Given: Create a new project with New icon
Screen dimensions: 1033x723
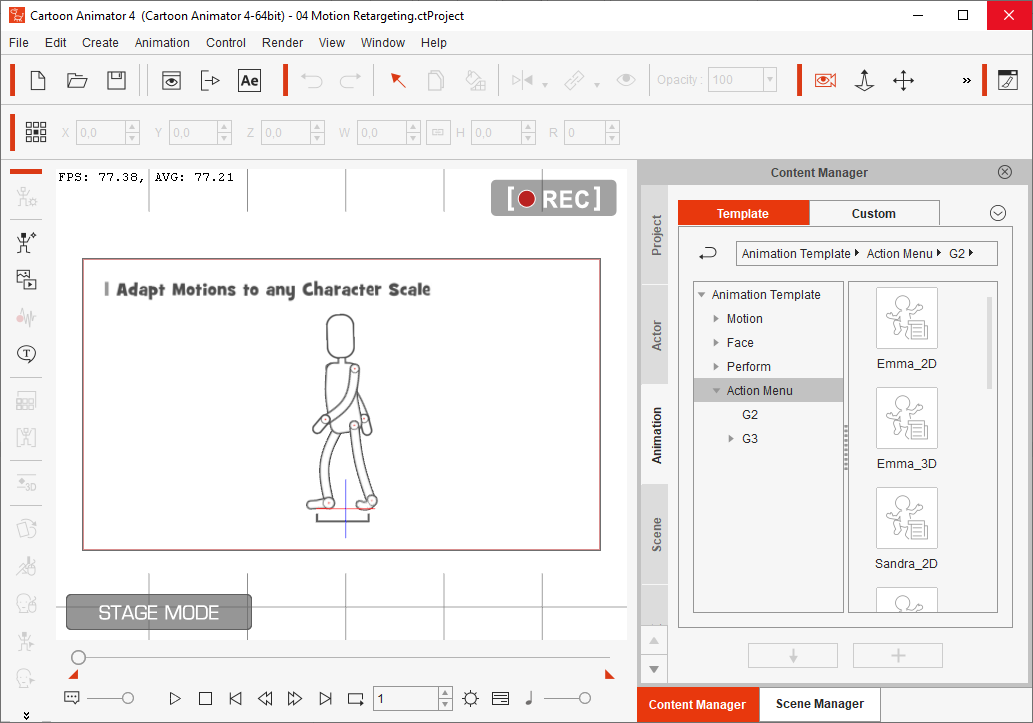Looking at the screenshot, I should (38, 80).
